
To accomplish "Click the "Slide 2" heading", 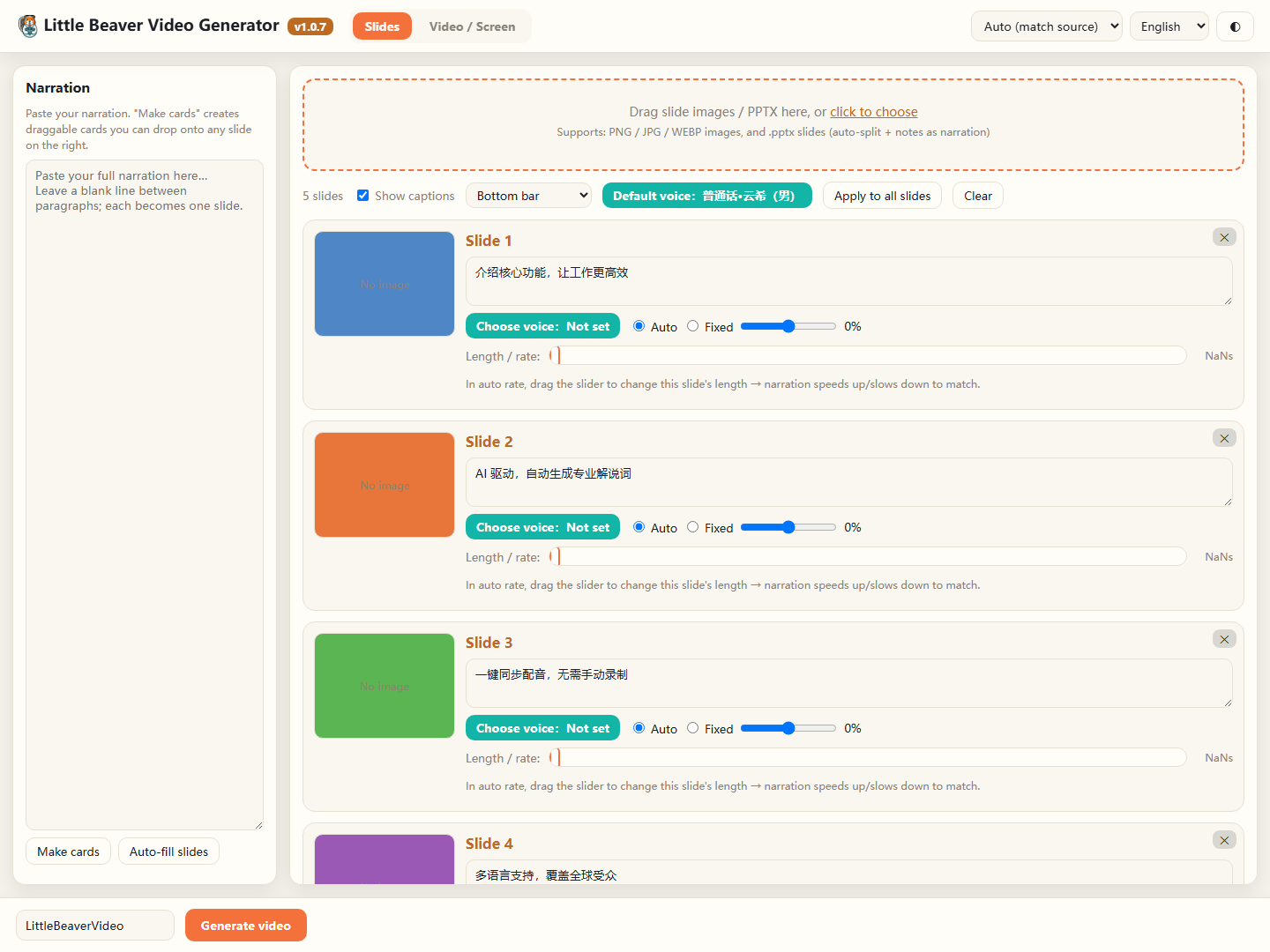I will tap(489, 442).
